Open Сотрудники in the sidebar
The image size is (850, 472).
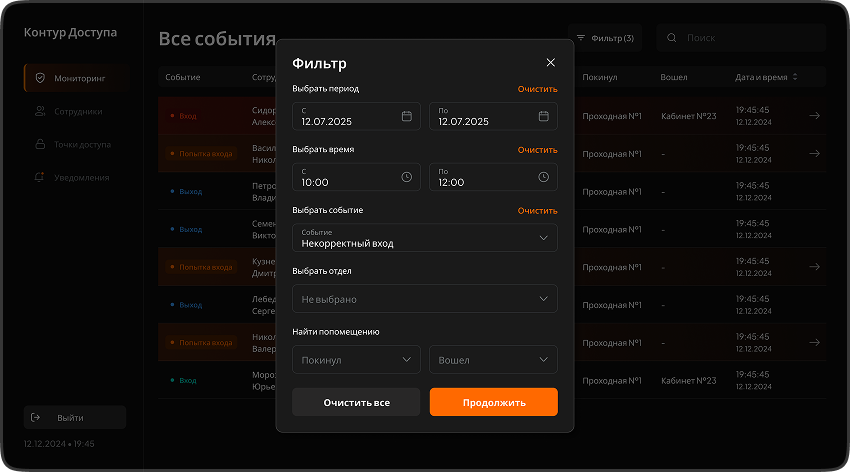[77, 111]
